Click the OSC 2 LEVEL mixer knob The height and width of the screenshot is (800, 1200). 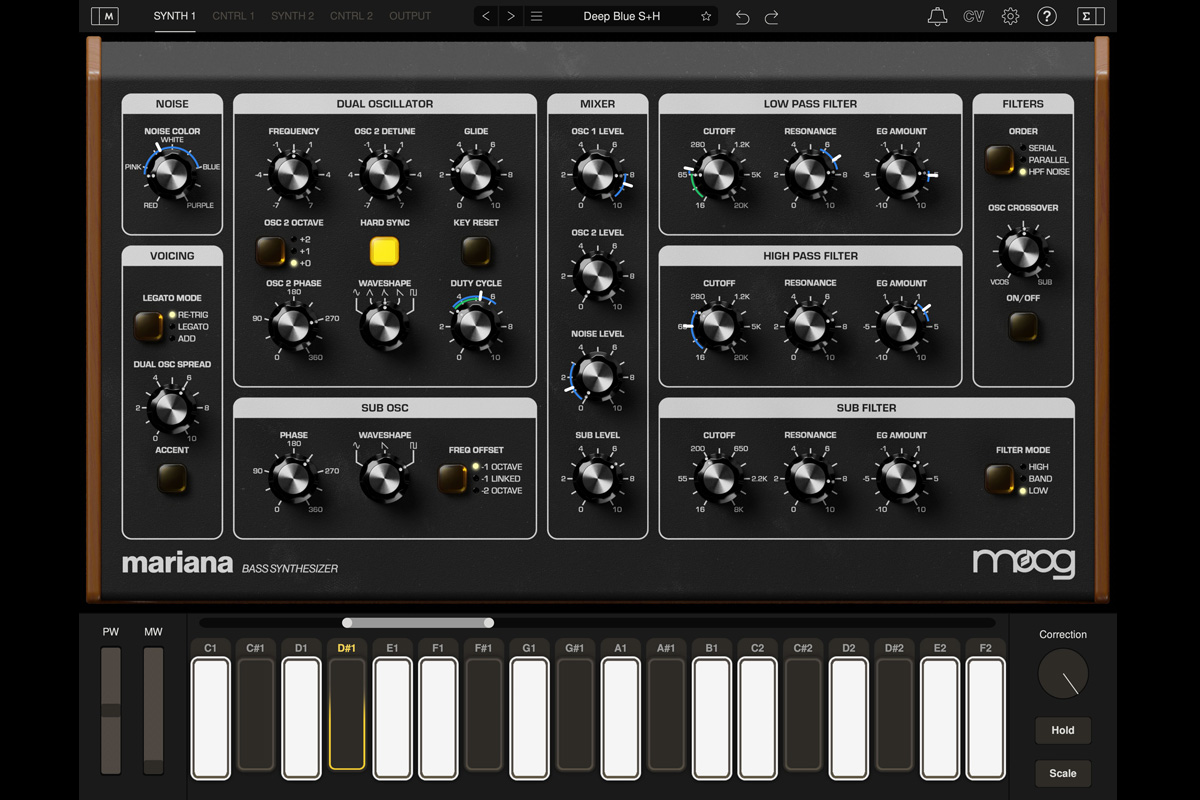click(597, 275)
